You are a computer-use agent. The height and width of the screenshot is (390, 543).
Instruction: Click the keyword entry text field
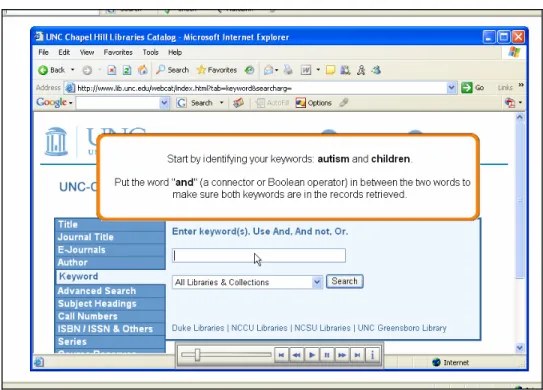[259, 256]
